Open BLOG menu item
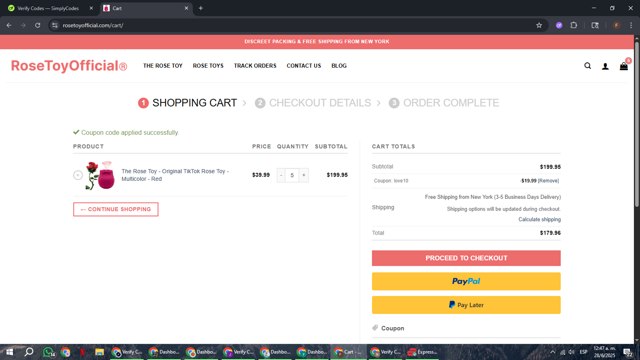The image size is (640, 360). 339,66
